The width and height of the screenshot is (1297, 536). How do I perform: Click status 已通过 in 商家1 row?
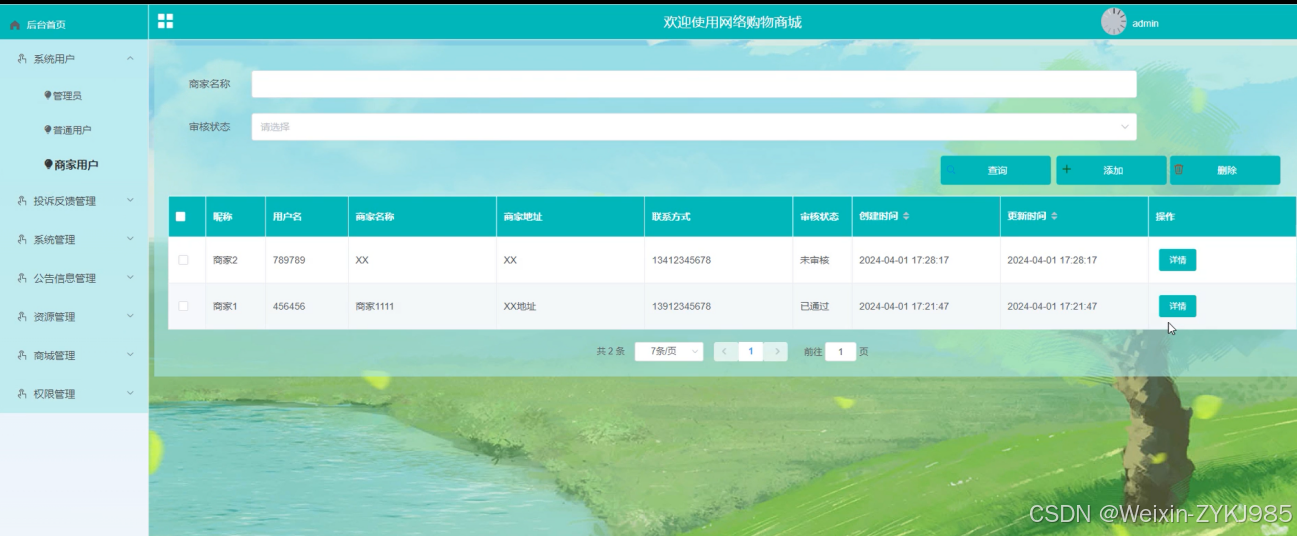[814, 306]
